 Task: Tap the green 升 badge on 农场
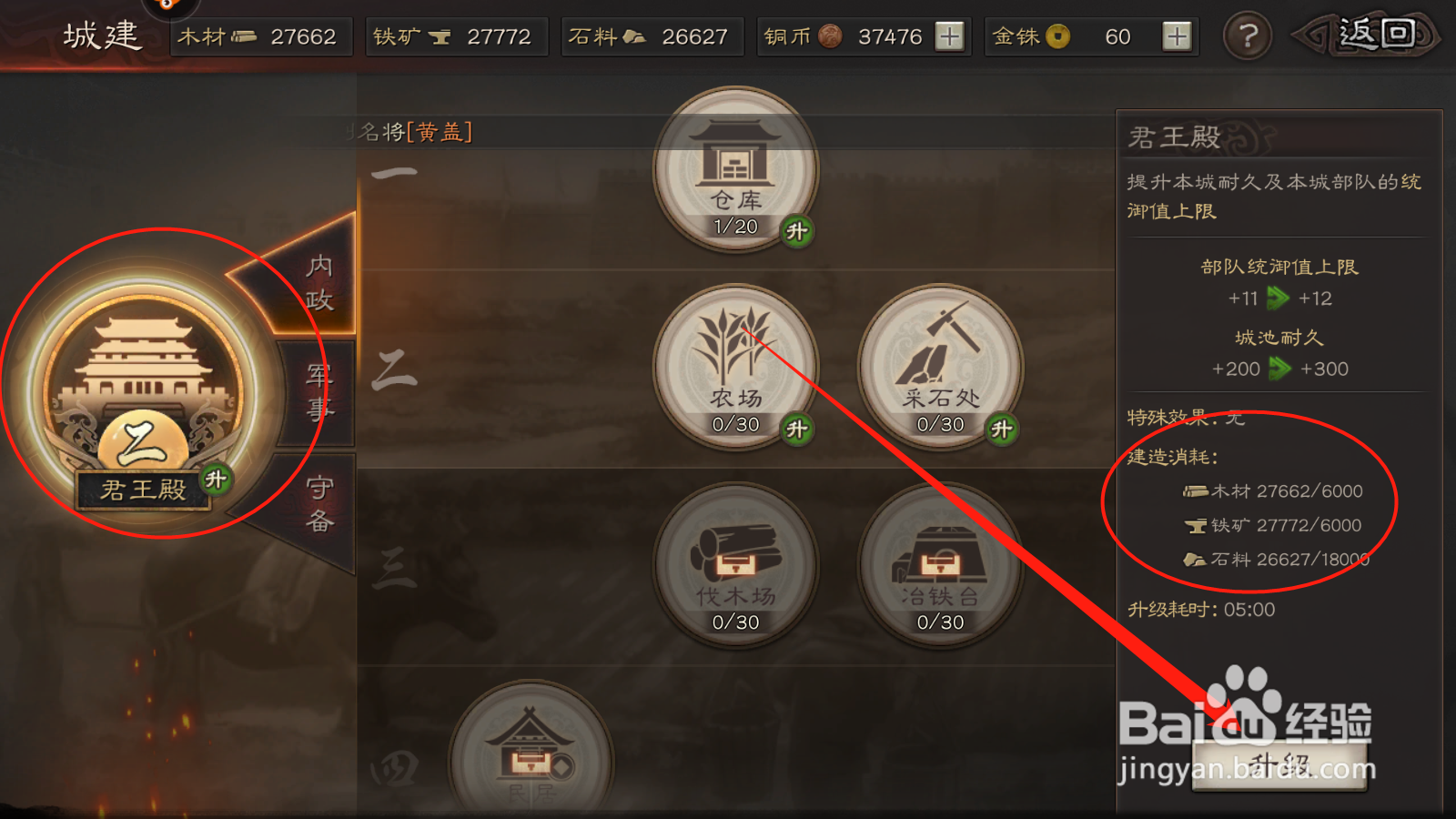[x=797, y=430]
